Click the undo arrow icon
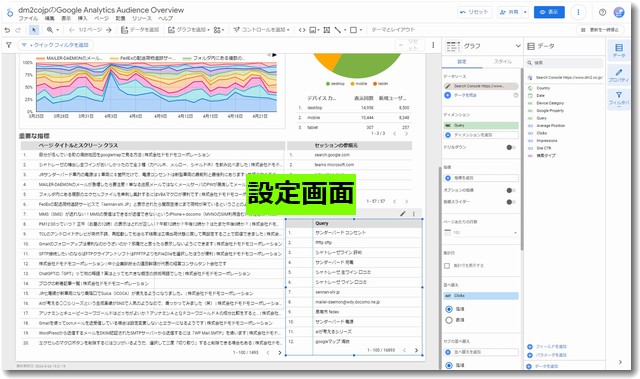 (x=7, y=30)
